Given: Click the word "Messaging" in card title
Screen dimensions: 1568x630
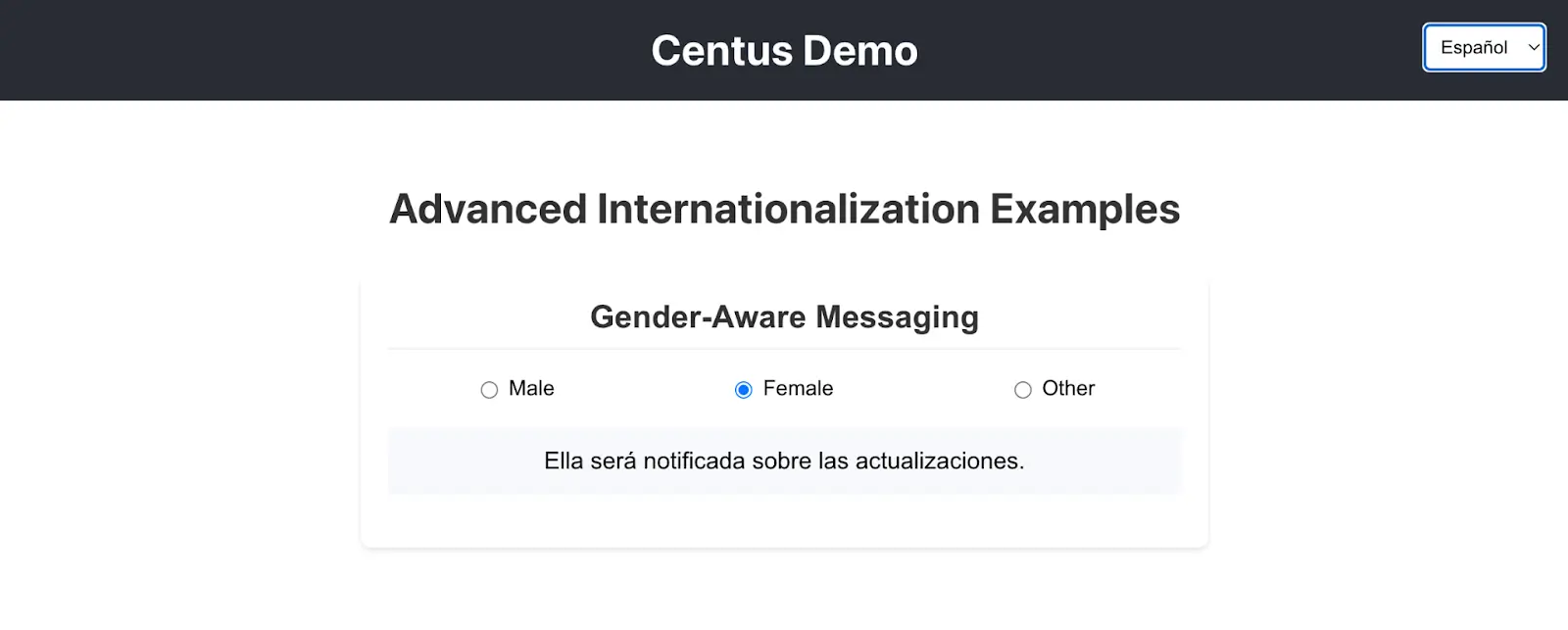Looking at the screenshot, I should [897, 317].
